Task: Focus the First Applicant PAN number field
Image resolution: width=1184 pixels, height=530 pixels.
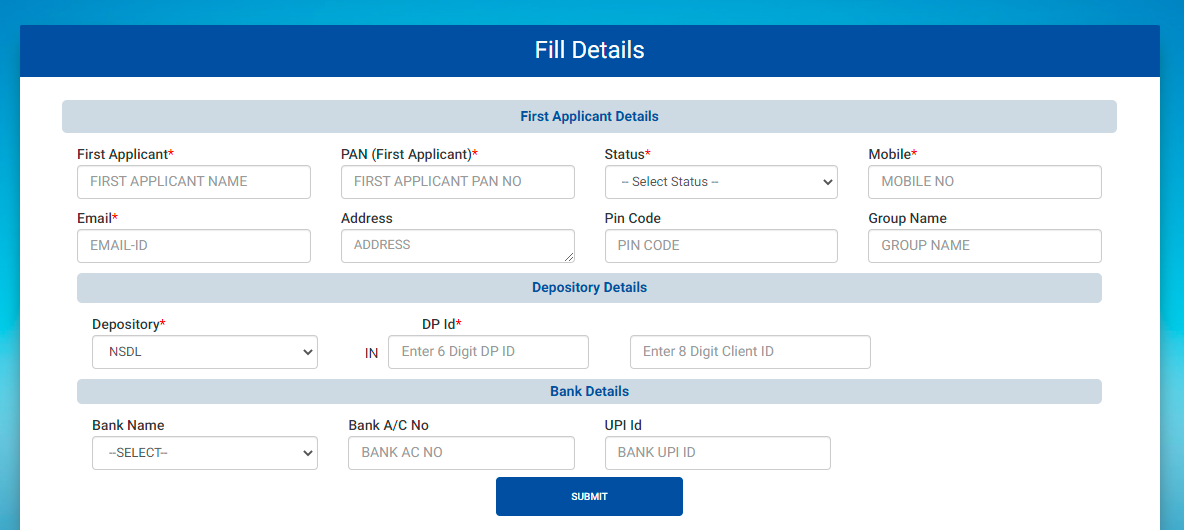Action: [x=457, y=182]
